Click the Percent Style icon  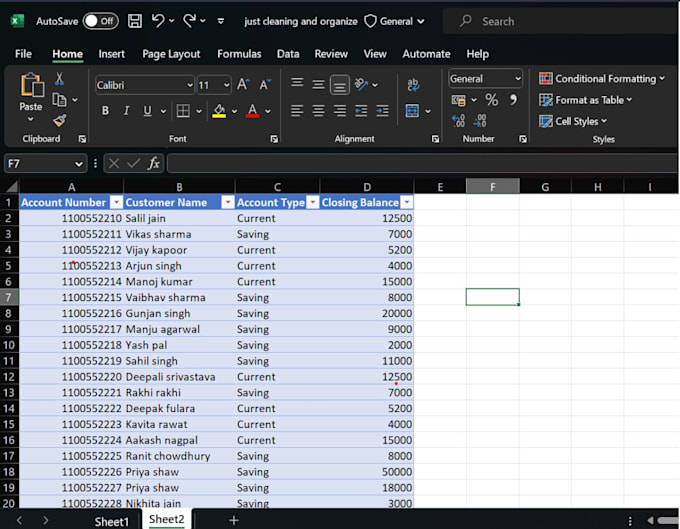tap(491, 100)
